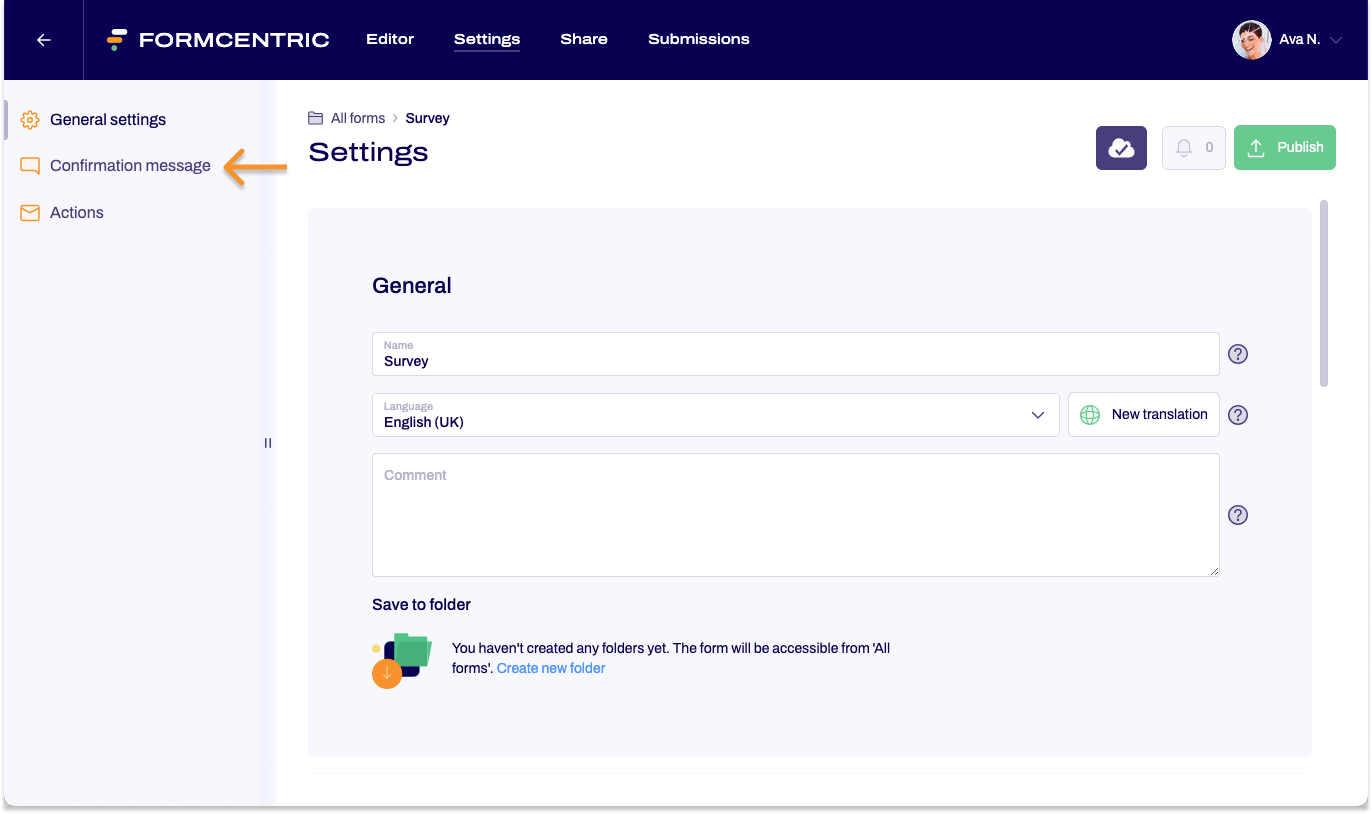The height and width of the screenshot is (814, 1372).
Task: Expand the user menu chevron
Action: tap(1336, 40)
